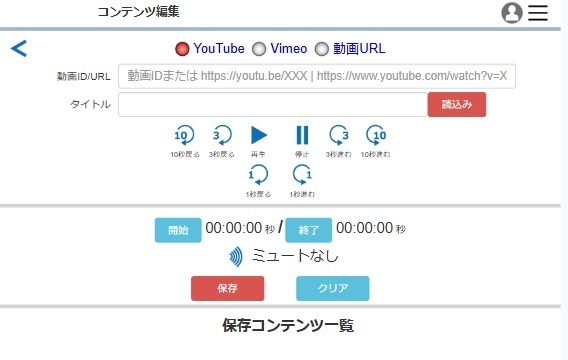Skip forward 3 seconds icon

click(x=339, y=135)
